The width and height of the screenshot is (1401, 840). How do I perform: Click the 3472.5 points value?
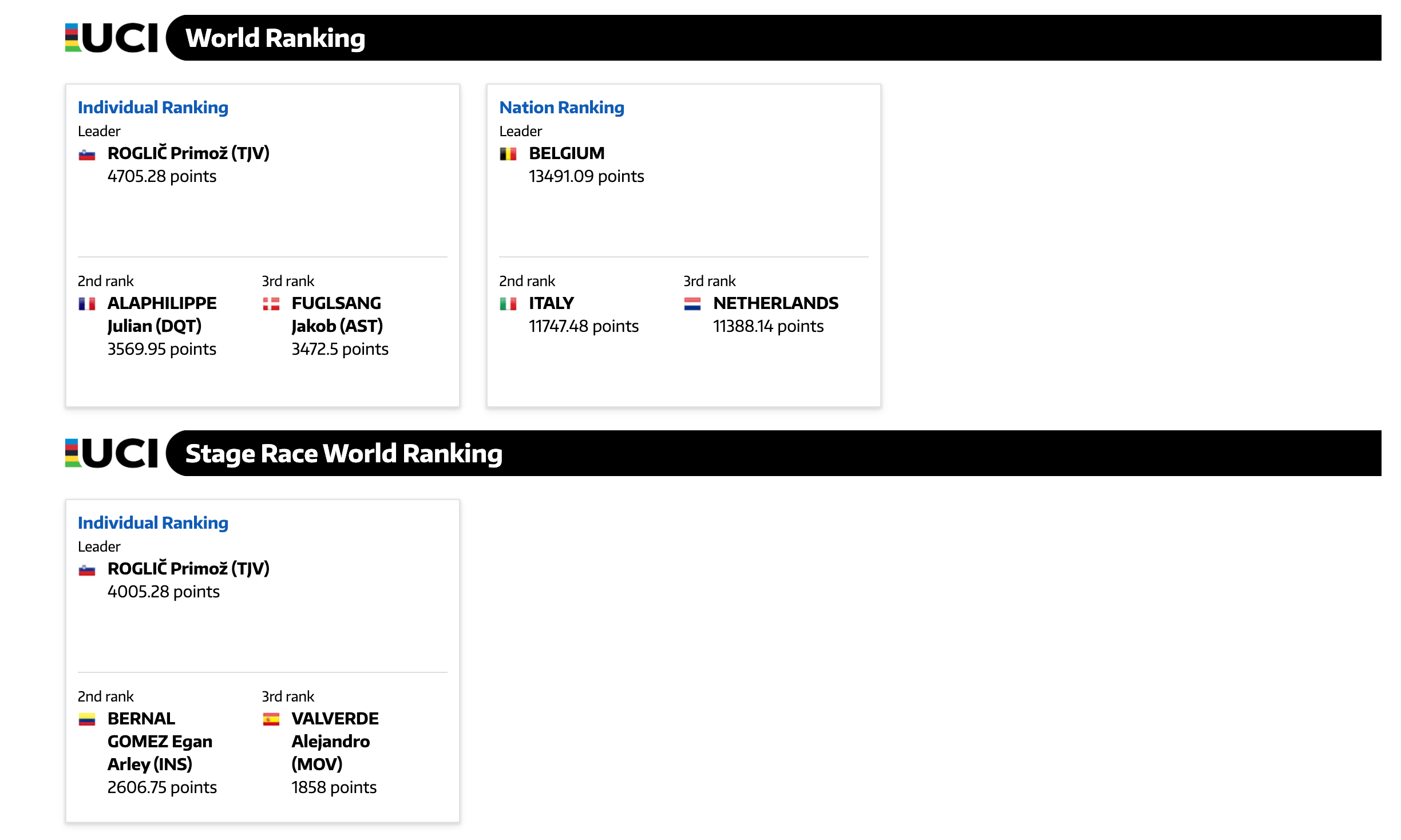pyautogui.click(x=340, y=349)
